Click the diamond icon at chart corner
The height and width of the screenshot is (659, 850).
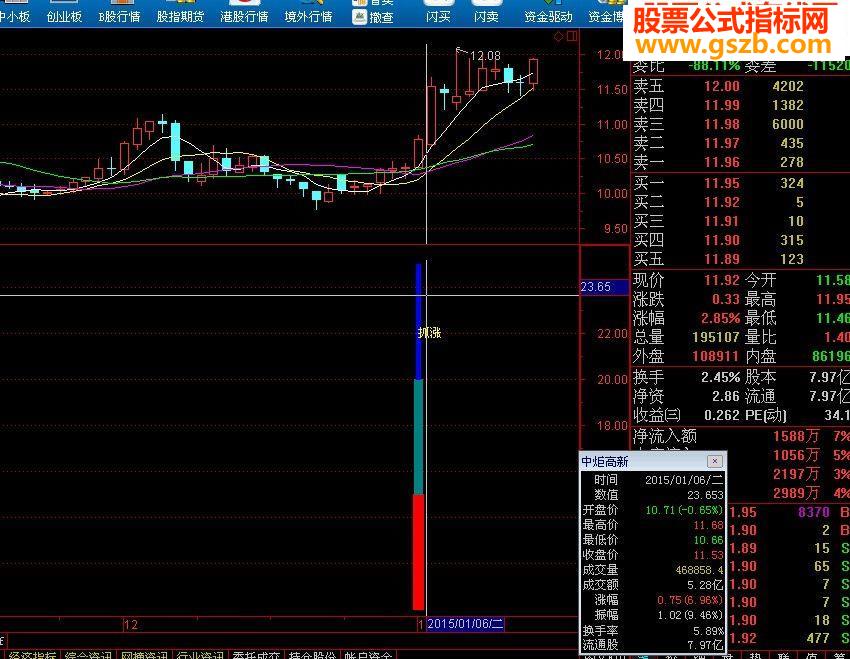[558, 36]
